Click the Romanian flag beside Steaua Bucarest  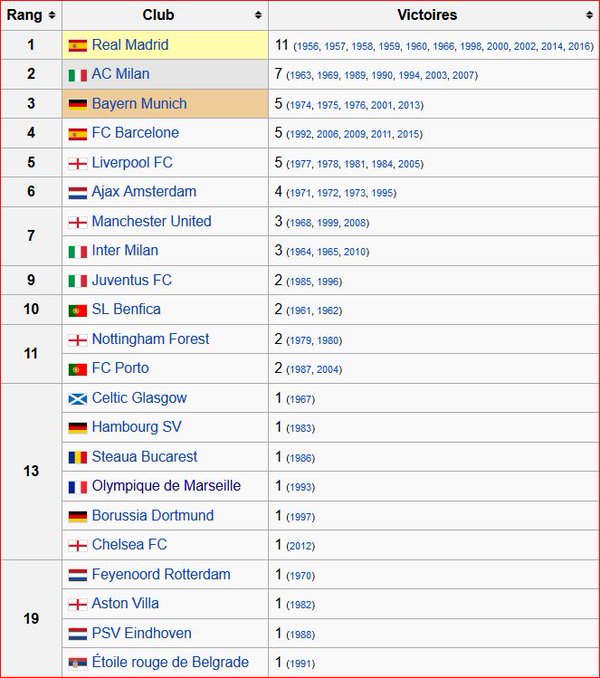[78, 457]
